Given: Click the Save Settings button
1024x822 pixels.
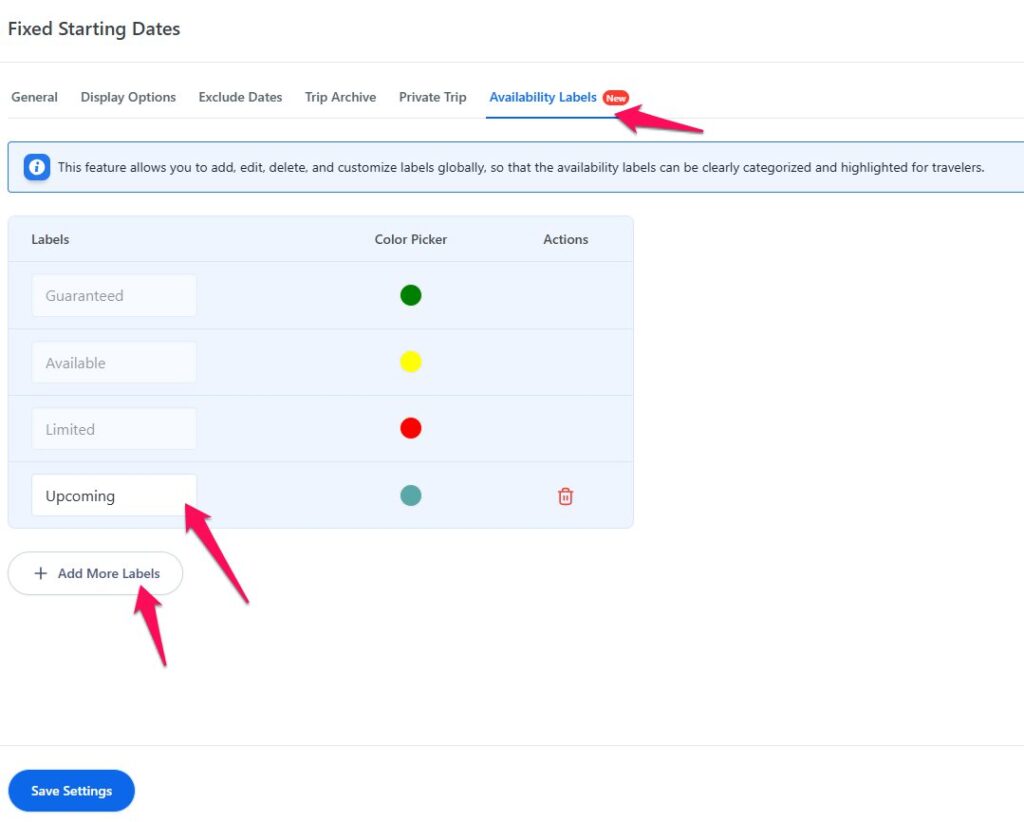Looking at the screenshot, I should [71, 791].
